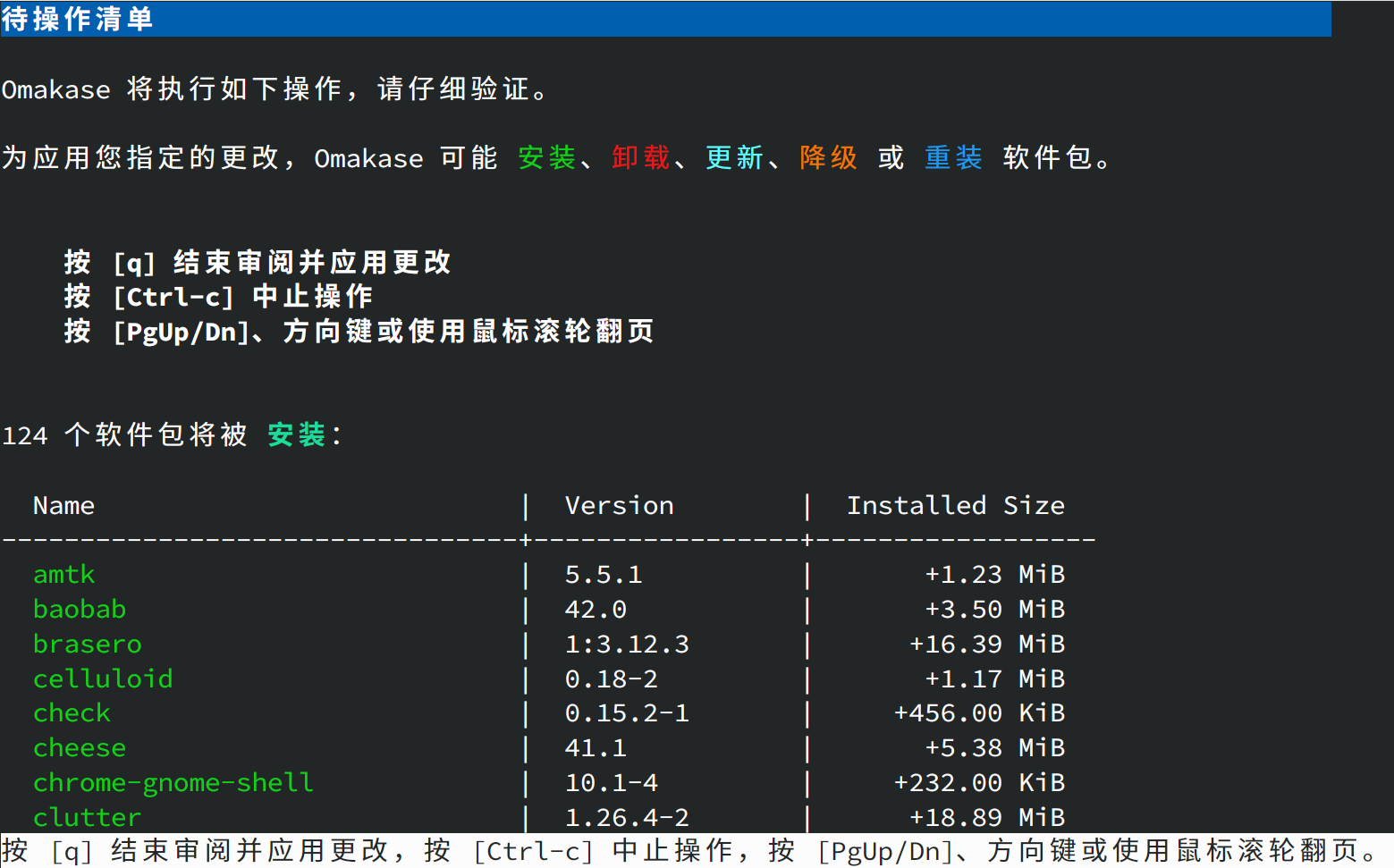Click the orange 降级 word
The width and height of the screenshot is (1394, 868).
click(x=829, y=158)
